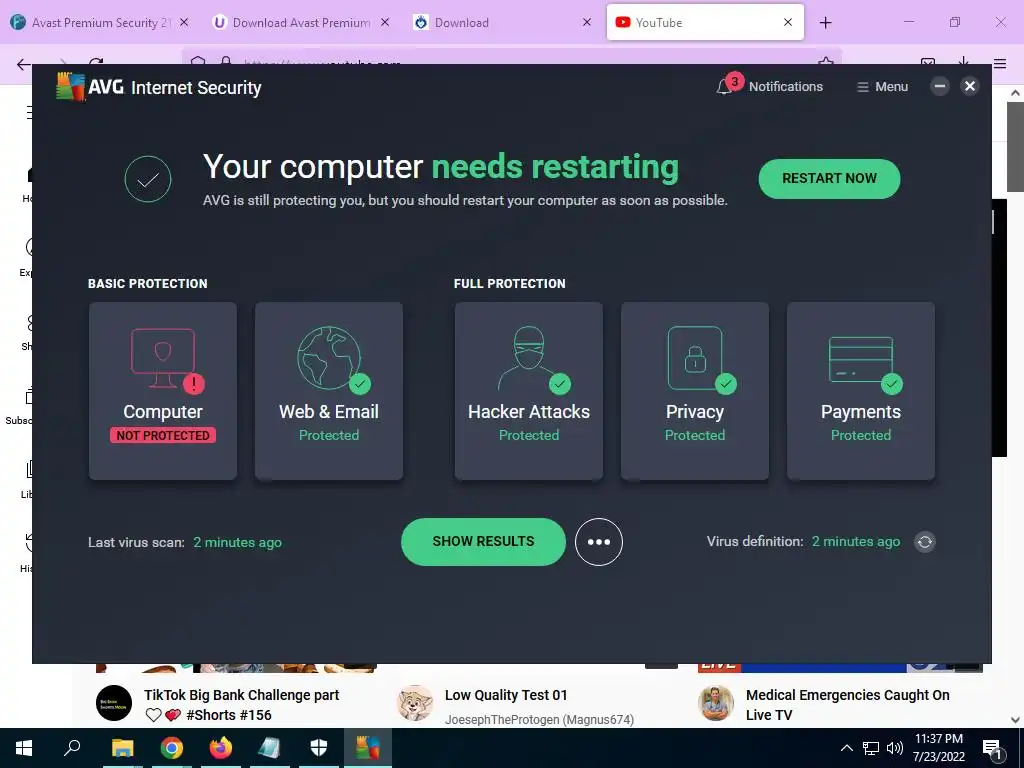The width and height of the screenshot is (1024, 768).
Task: Click the AVG logo in the header
Action: (x=71, y=87)
